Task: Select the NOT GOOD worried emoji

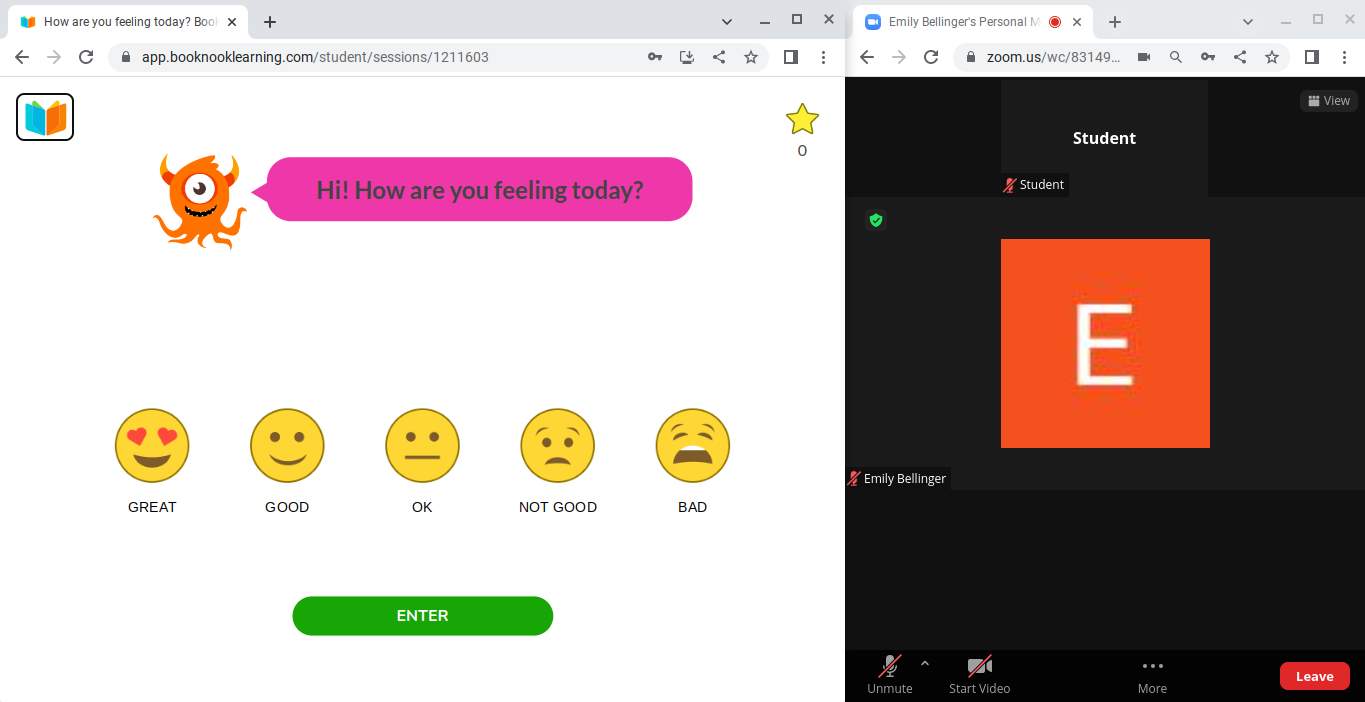Action: [557, 445]
